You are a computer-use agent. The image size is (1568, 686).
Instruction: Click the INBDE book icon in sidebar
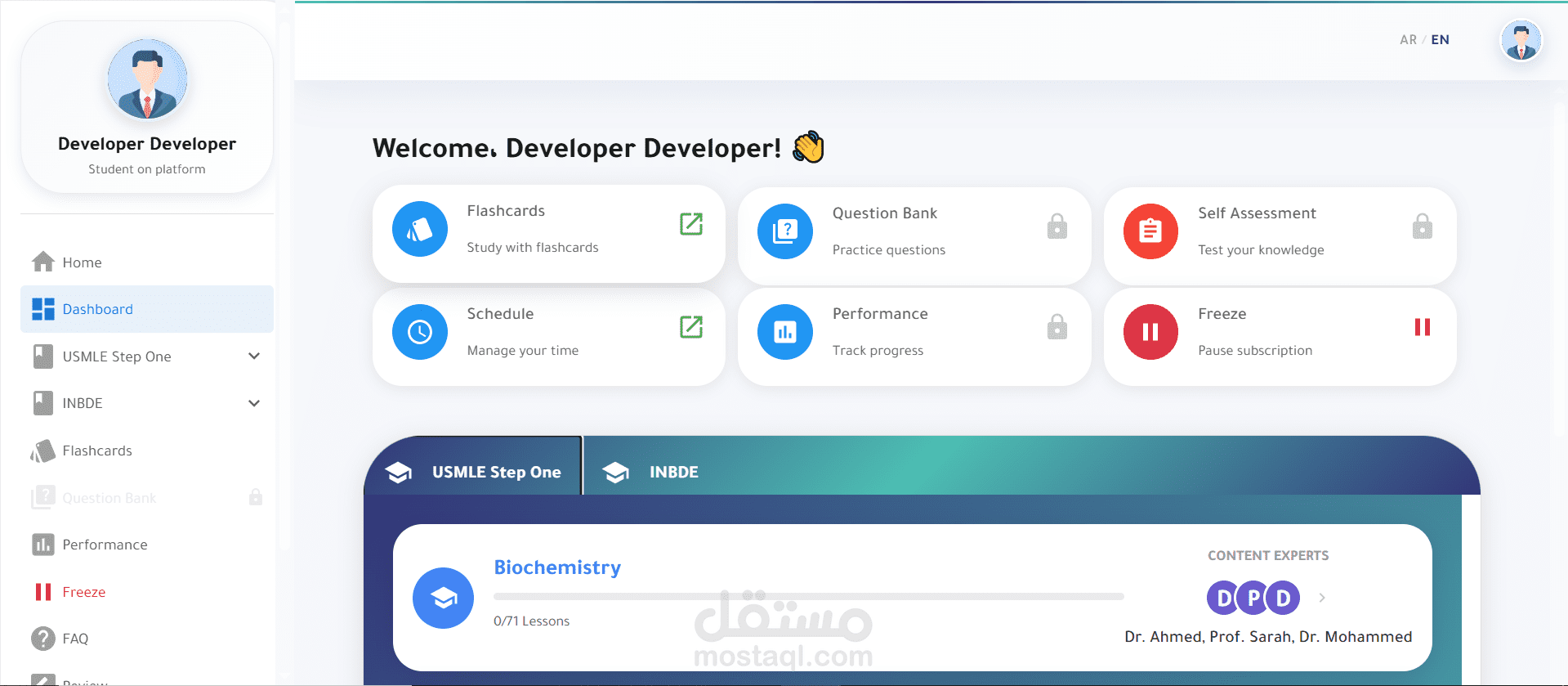[43, 403]
